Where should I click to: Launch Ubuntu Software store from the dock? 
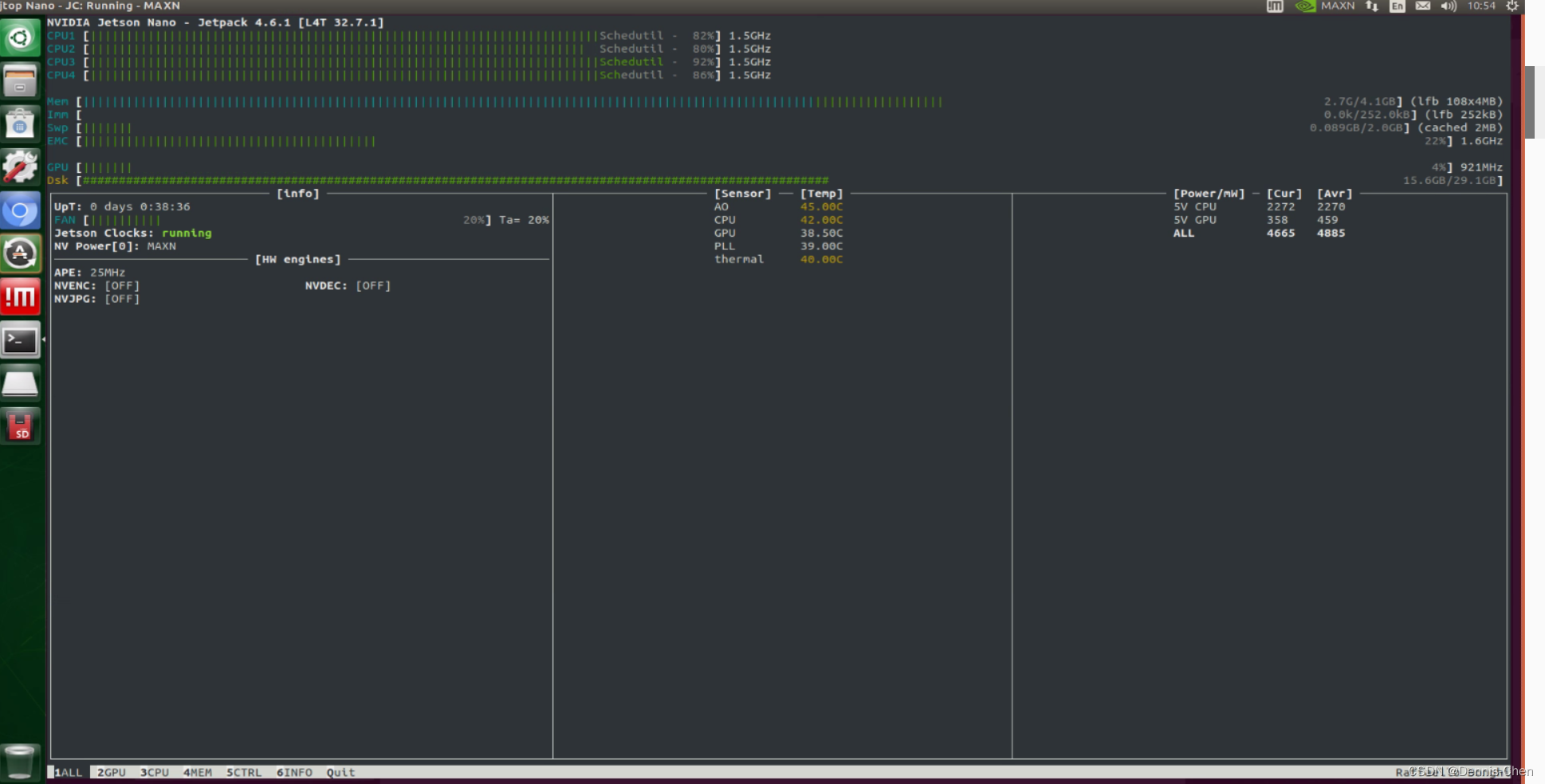click(20, 123)
